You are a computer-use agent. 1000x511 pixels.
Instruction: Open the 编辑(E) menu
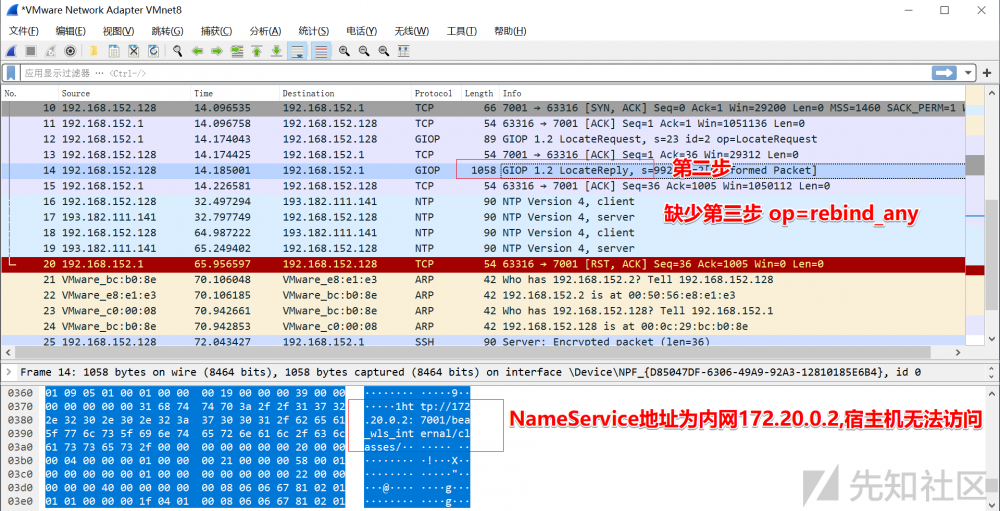click(x=70, y=31)
